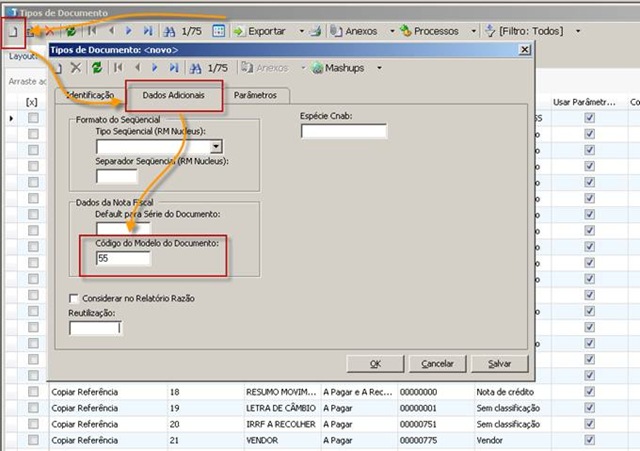Go to previous record in main window toolbar
Image resolution: width=640 pixels, height=451 pixels.
click(111, 31)
